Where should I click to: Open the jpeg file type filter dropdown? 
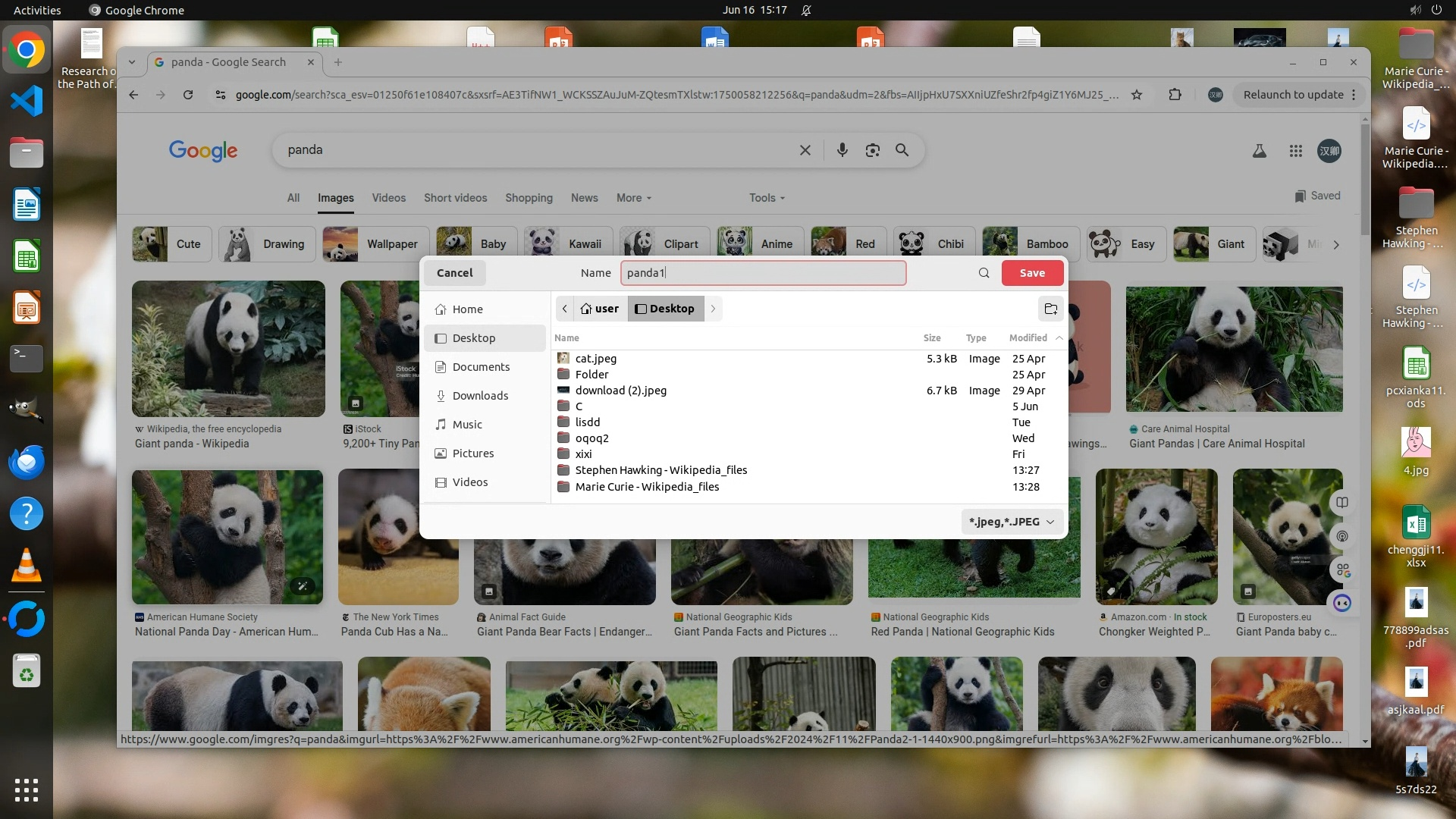tap(1012, 522)
